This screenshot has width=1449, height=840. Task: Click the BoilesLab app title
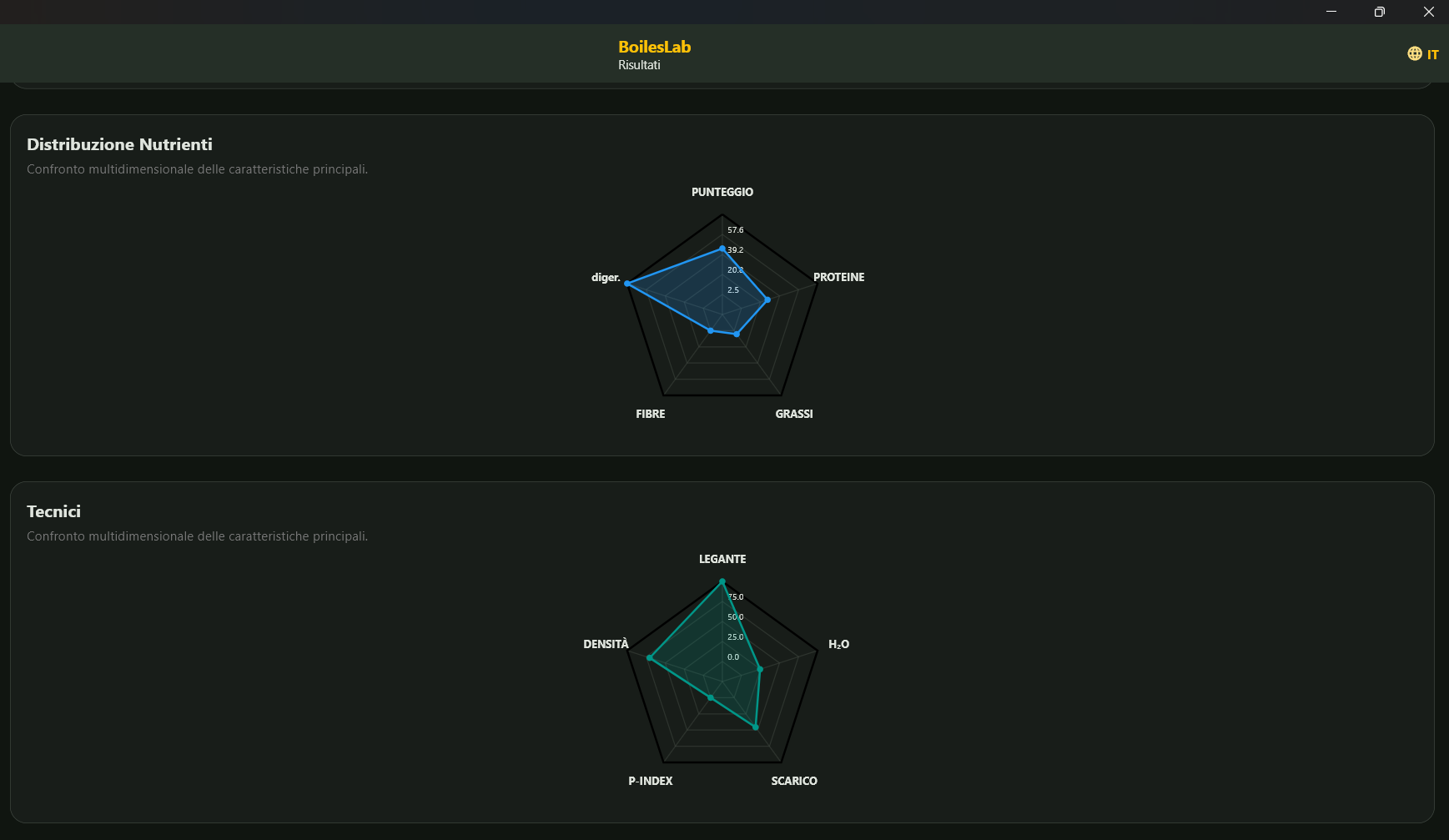(655, 47)
